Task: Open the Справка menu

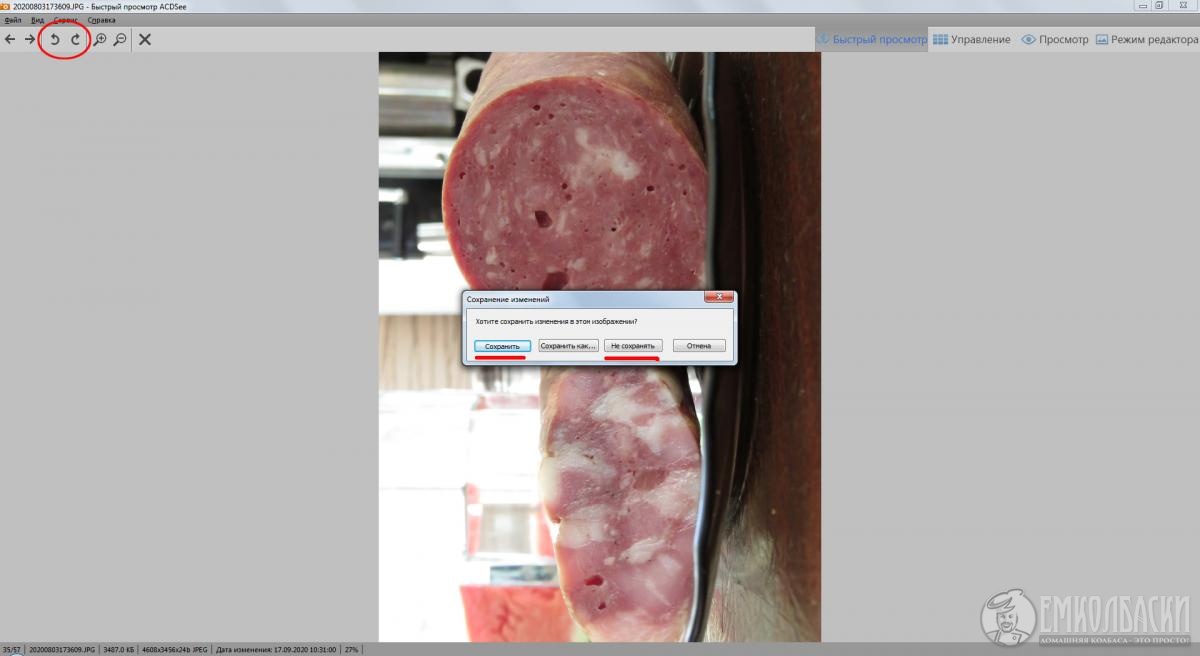Action: 101,20
